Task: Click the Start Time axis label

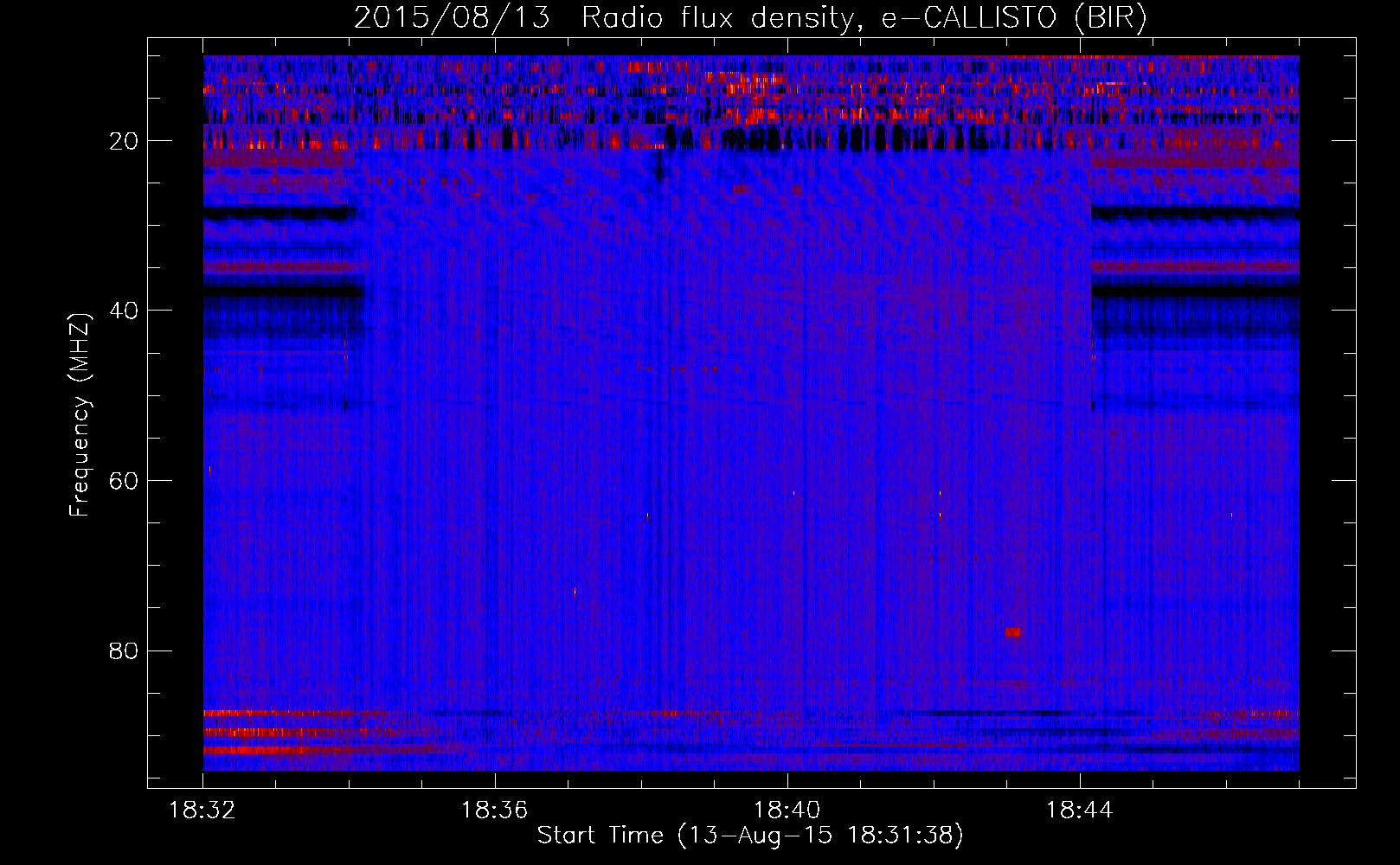Action: pos(750,836)
